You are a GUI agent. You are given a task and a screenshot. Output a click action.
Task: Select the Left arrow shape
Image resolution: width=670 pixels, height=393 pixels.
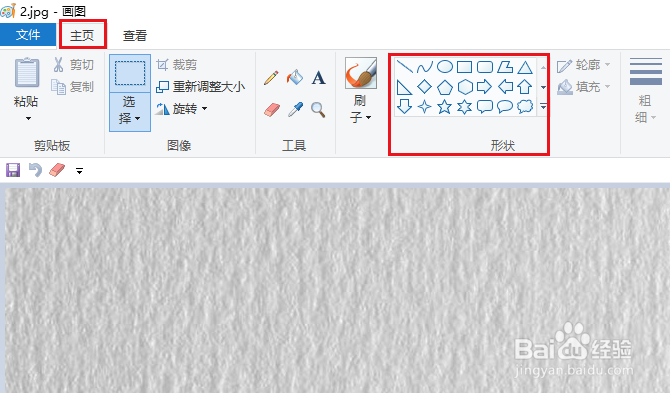tap(505, 87)
